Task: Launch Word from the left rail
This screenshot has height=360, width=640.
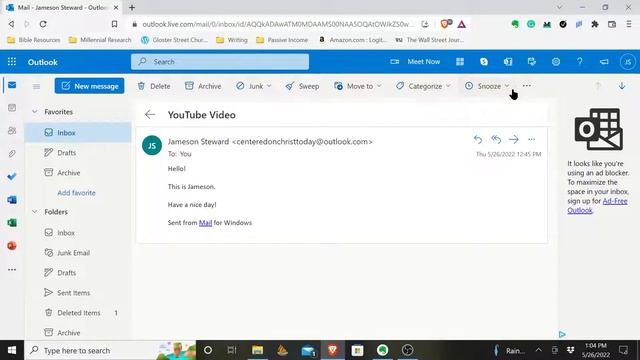Action: (12, 200)
